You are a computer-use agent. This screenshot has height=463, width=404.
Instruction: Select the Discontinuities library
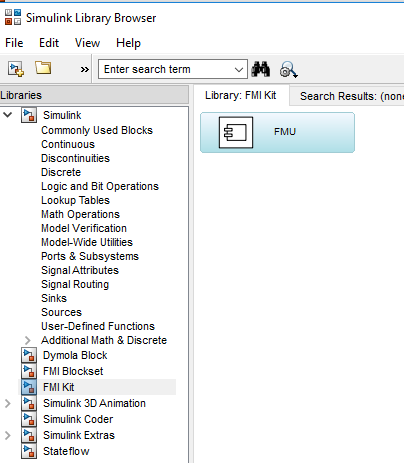click(x=75, y=158)
